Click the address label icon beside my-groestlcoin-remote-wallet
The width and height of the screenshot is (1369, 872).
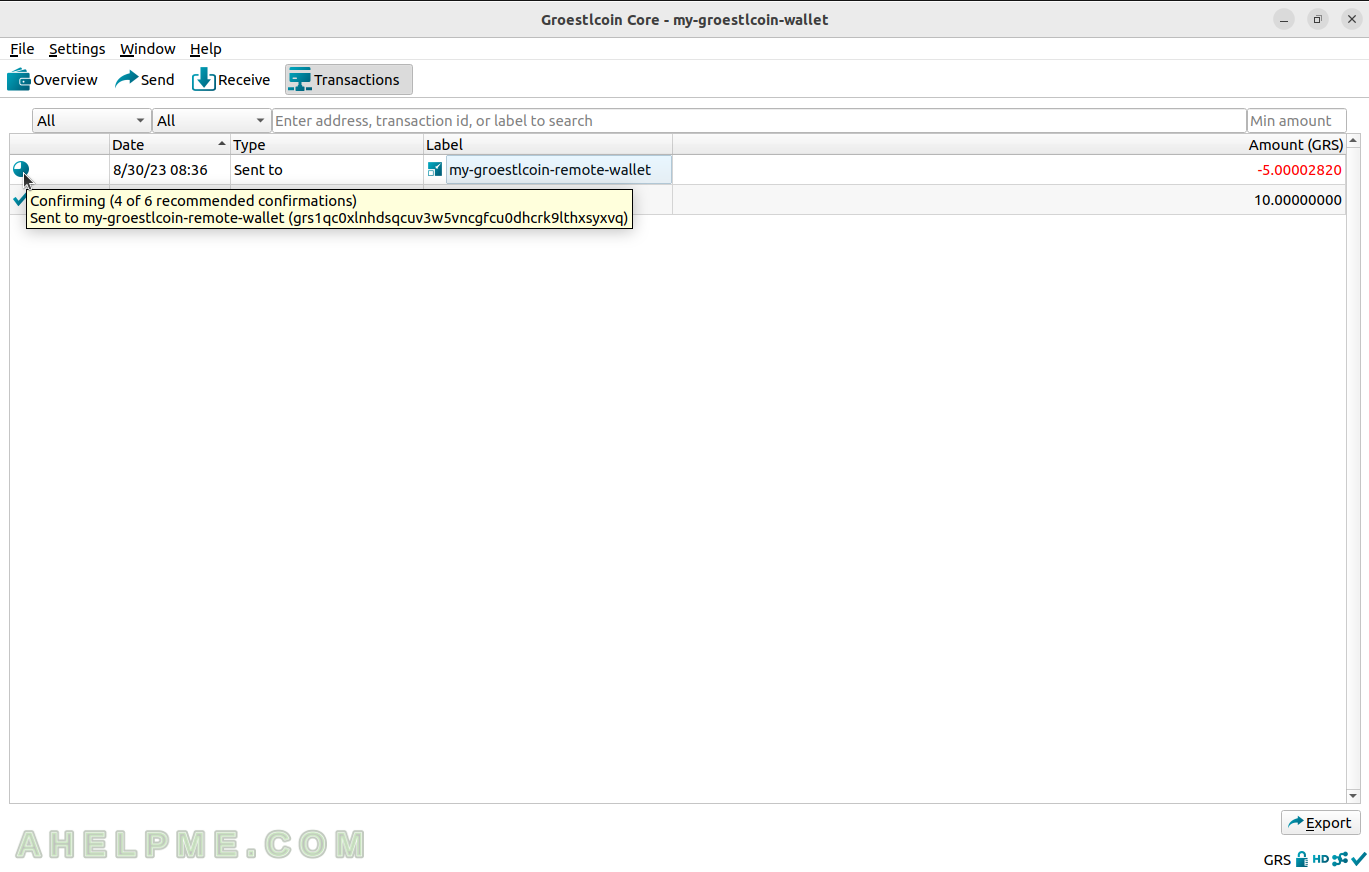(x=435, y=170)
